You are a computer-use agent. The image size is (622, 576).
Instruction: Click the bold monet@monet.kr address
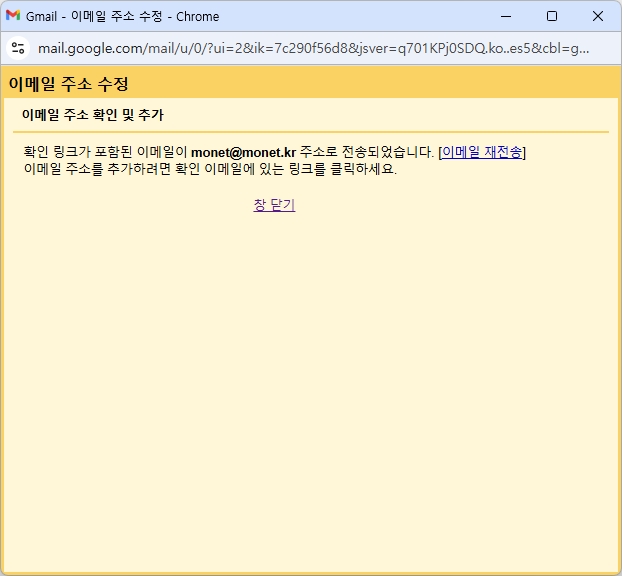click(243, 152)
